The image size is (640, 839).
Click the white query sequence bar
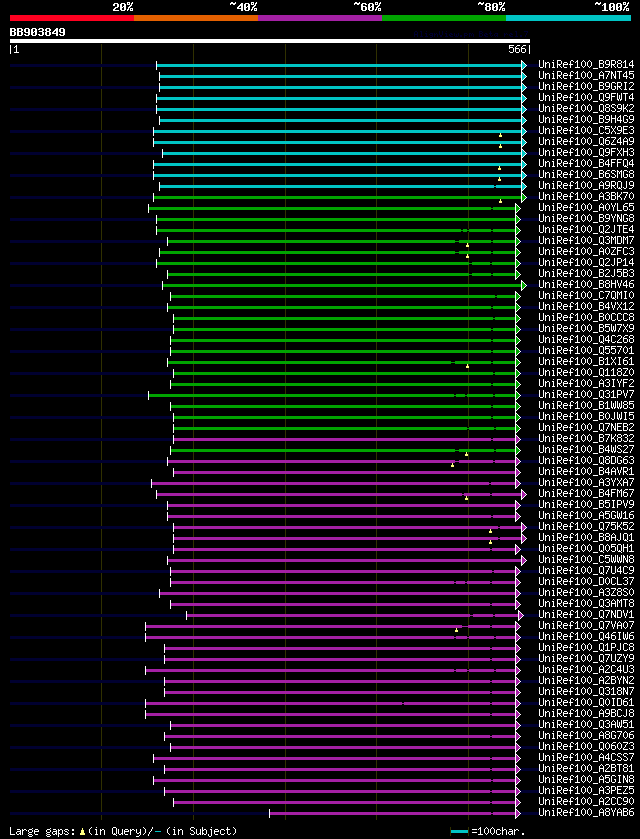270,41
